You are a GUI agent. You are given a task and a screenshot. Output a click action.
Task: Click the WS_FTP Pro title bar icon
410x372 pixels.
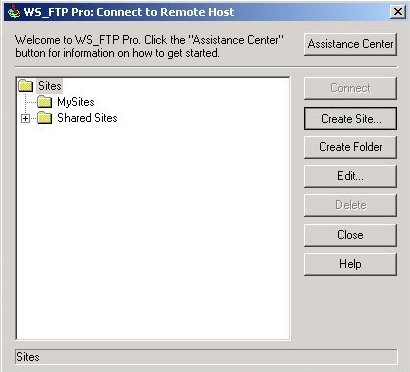(x=13, y=12)
